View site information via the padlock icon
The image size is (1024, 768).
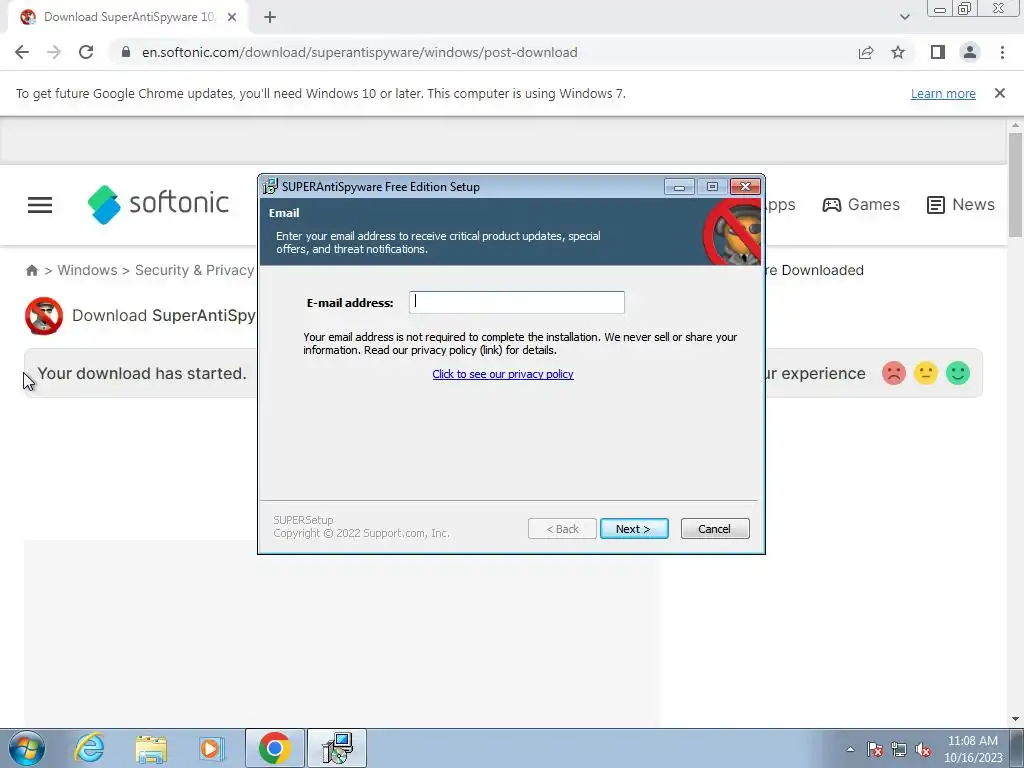click(x=126, y=52)
